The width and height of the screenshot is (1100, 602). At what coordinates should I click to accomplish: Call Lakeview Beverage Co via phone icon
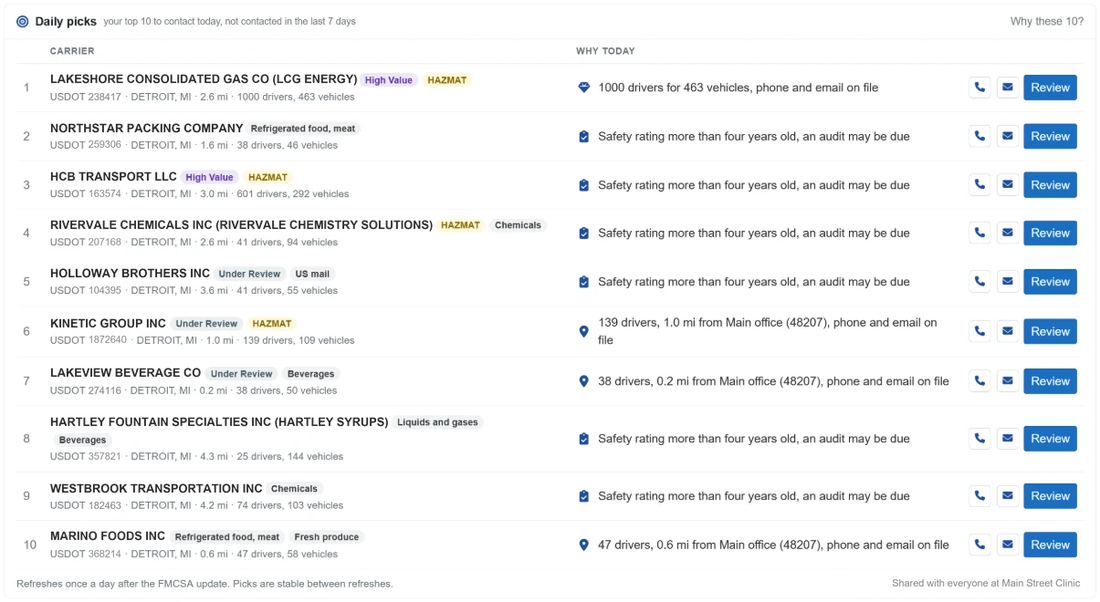979,381
